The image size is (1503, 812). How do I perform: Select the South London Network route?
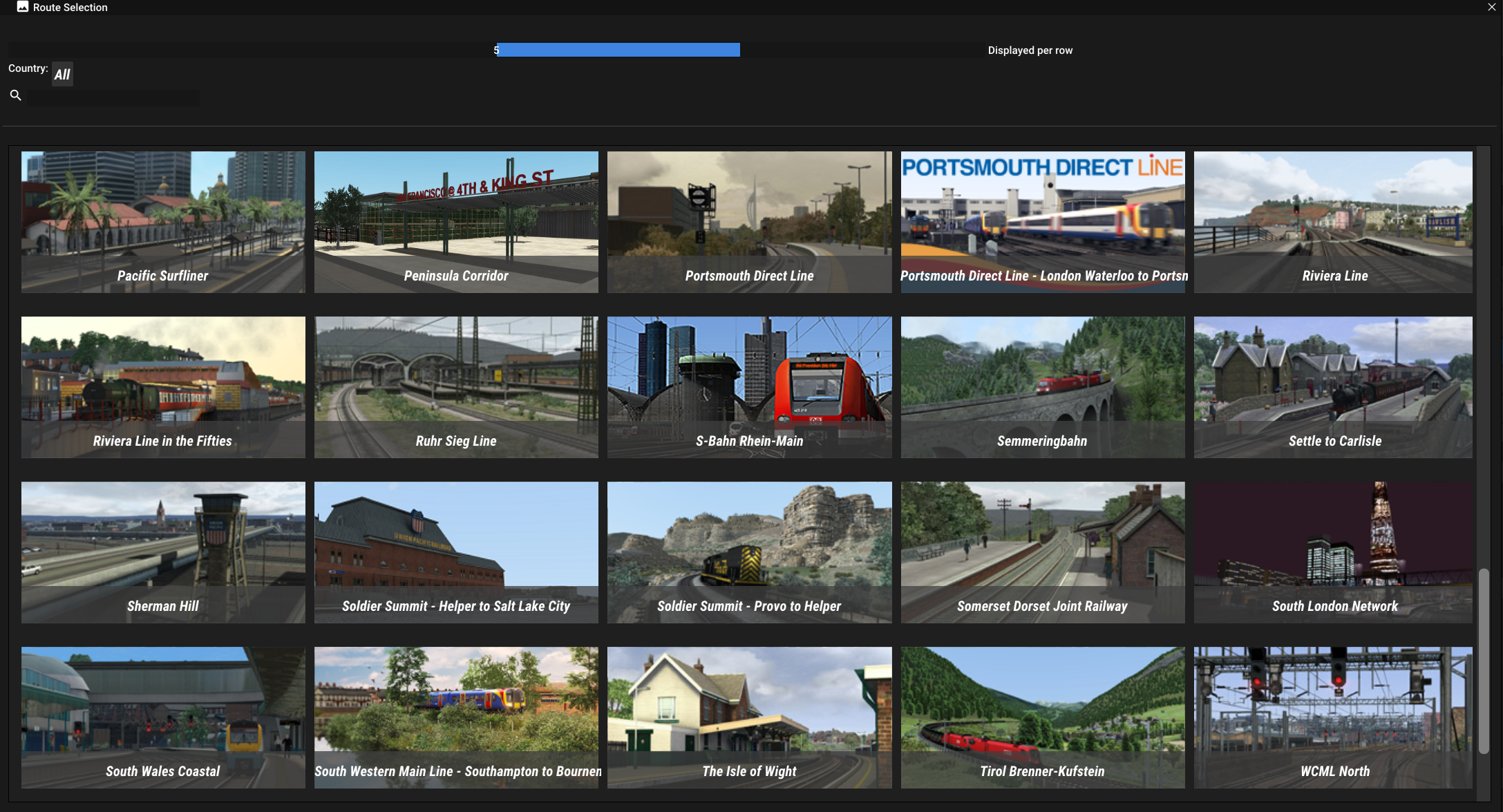click(1333, 551)
